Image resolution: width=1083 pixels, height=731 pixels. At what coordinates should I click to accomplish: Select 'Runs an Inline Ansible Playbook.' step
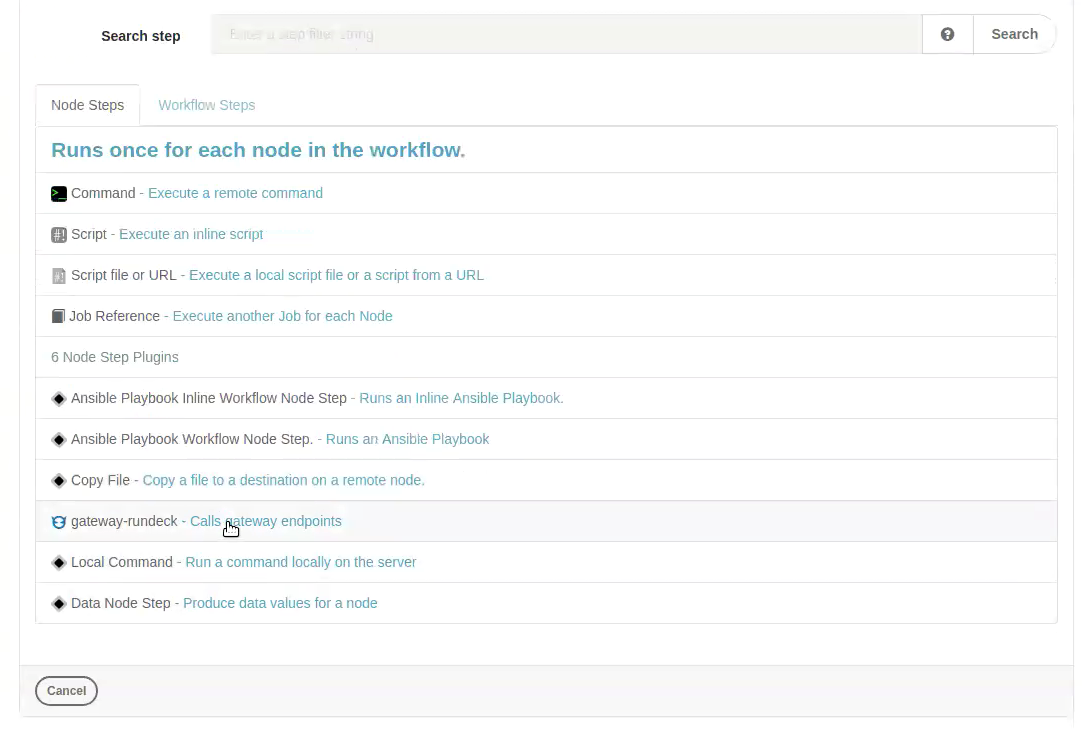point(461,398)
